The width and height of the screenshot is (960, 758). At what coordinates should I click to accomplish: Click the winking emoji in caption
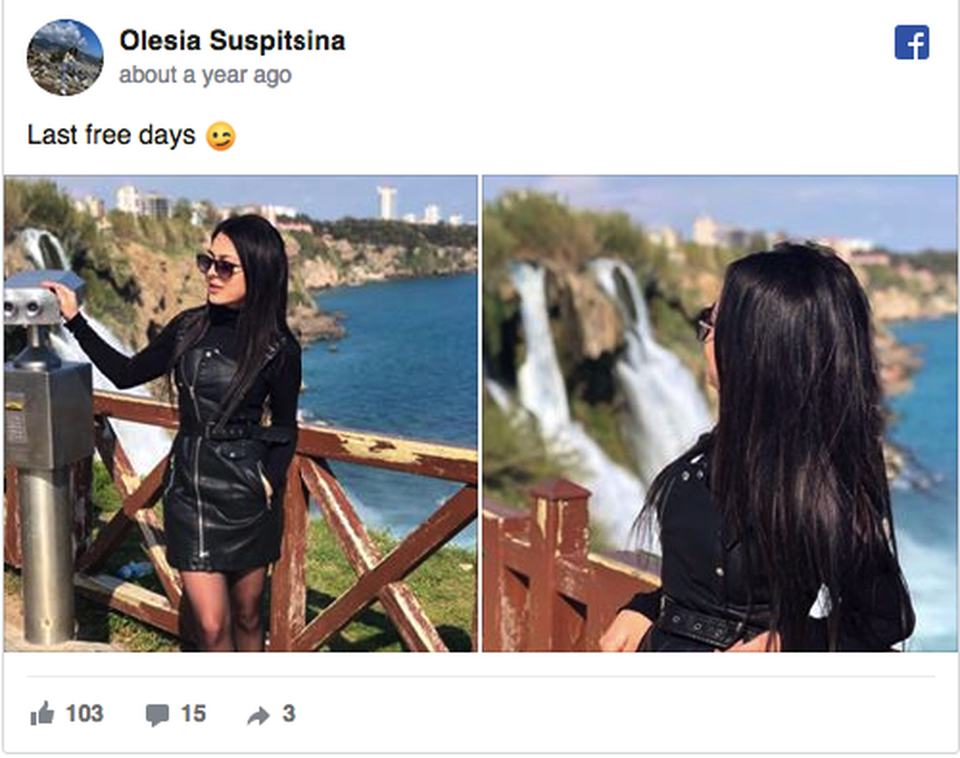click(x=220, y=136)
